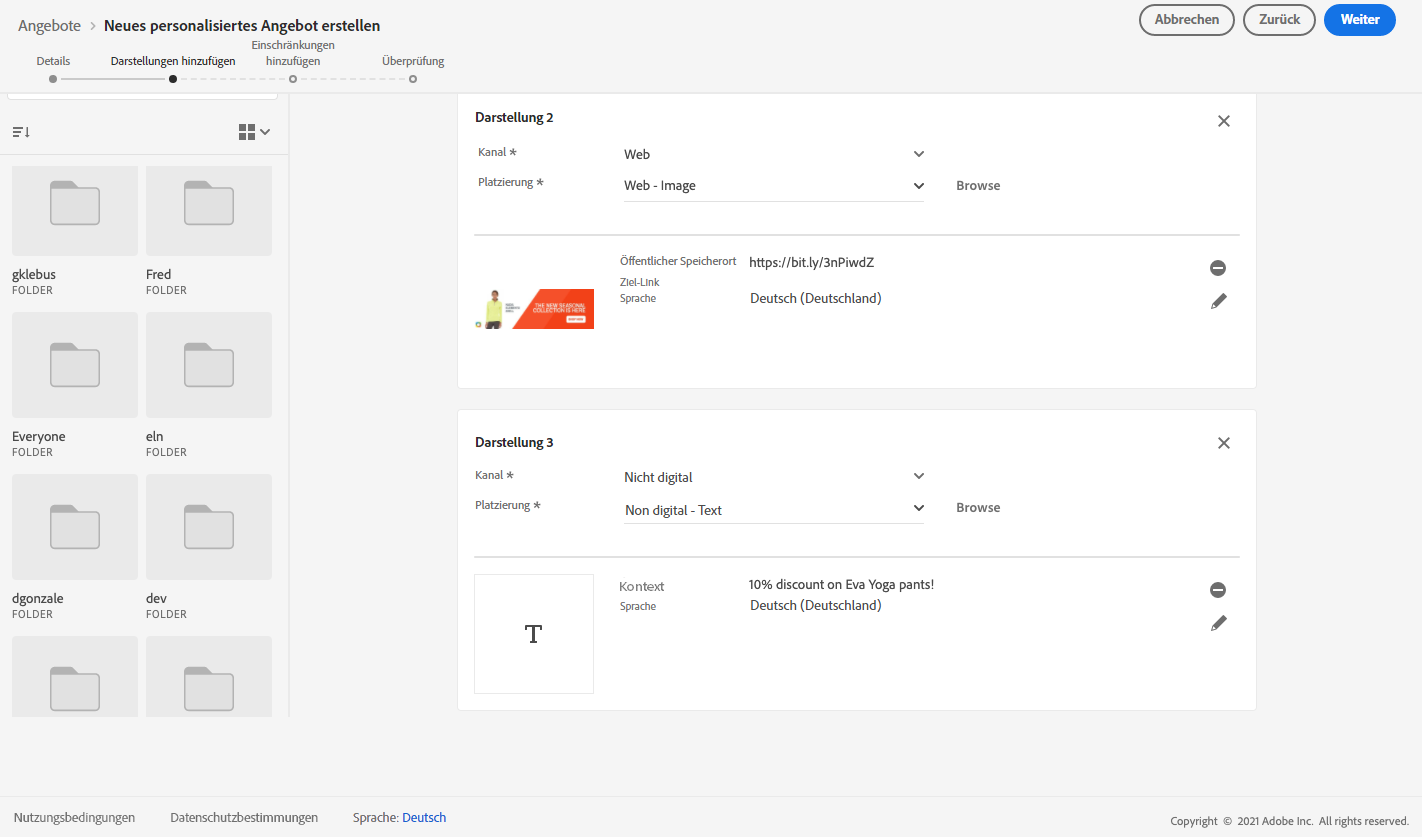Close the Darstellung 2 panel

click(x=1223, y=121)
